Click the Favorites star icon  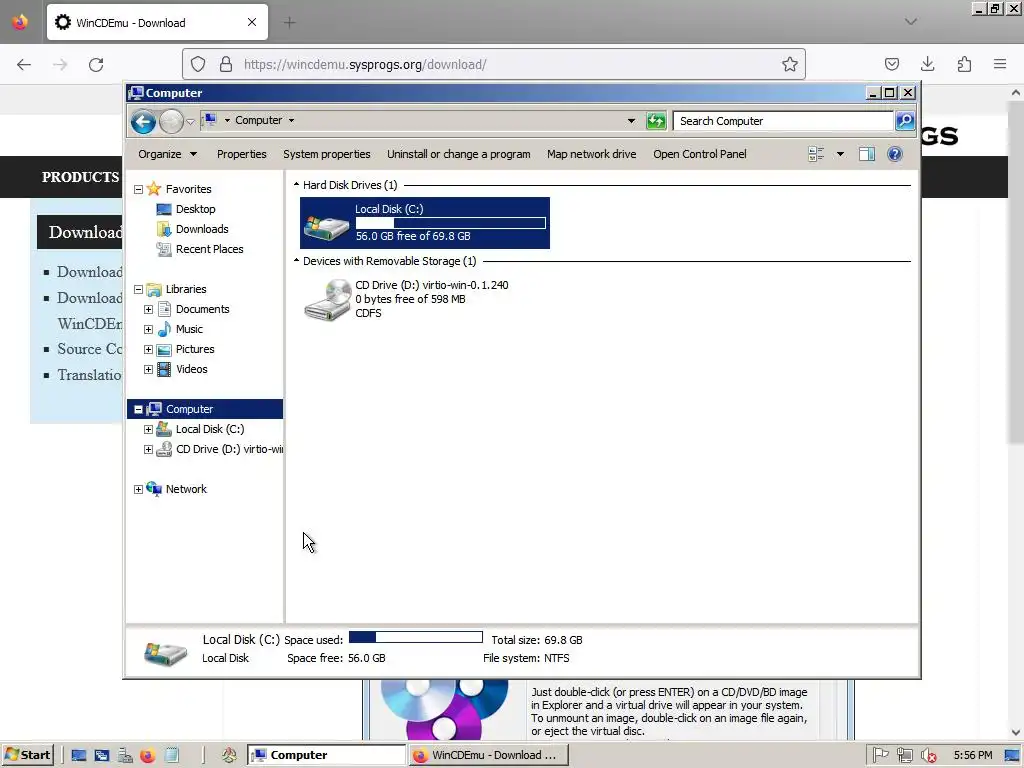154,189
